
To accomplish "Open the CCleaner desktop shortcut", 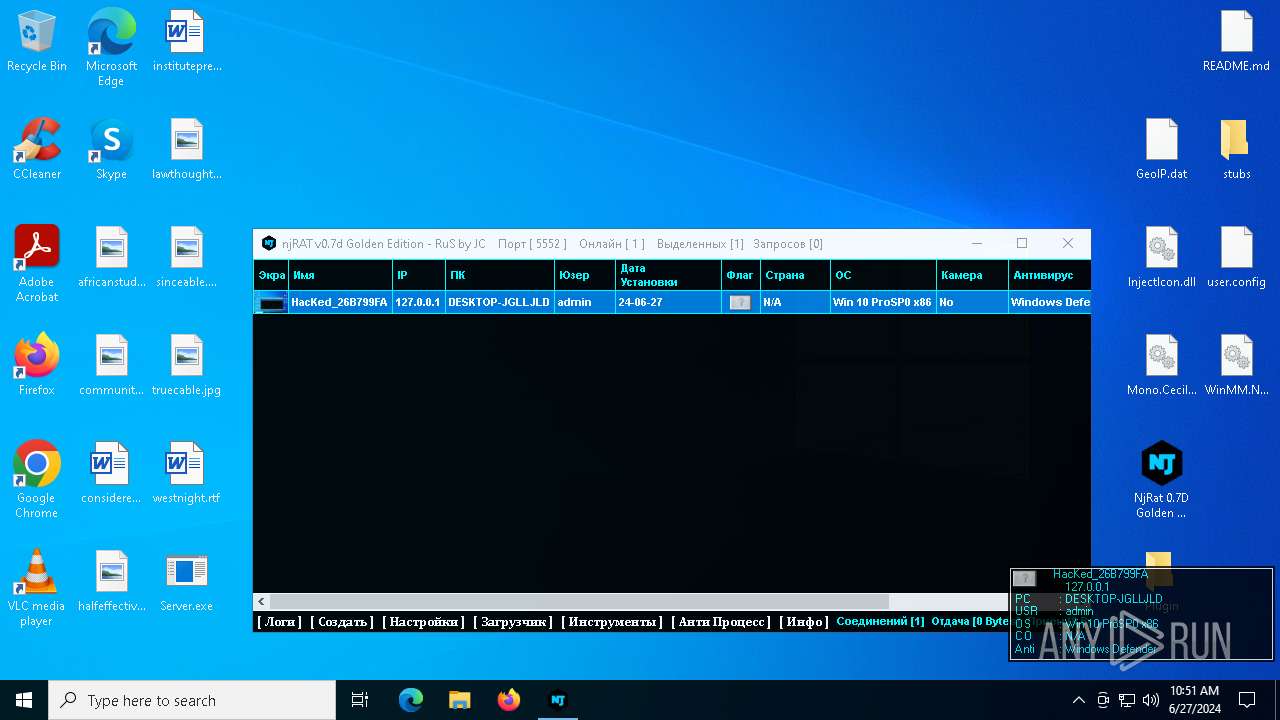I will pos(37,150).
